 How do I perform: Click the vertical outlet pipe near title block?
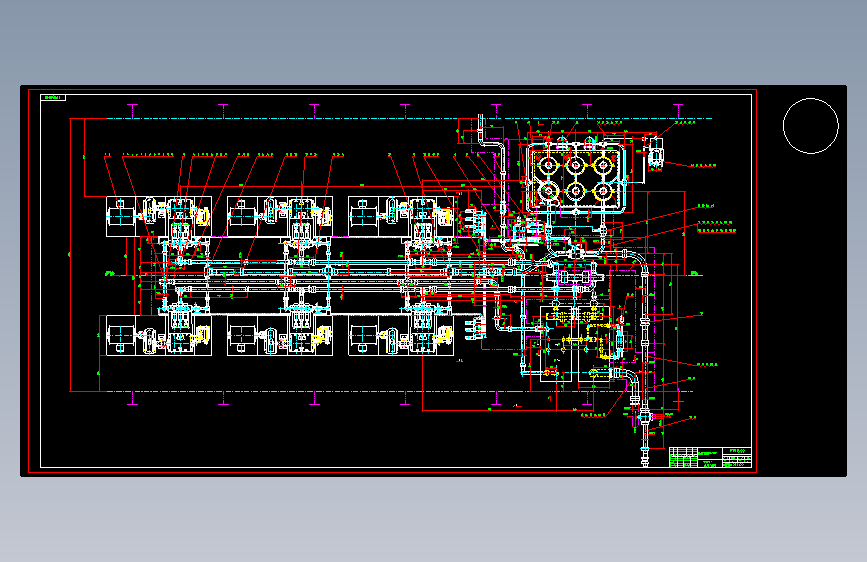(x=645, y=438)
